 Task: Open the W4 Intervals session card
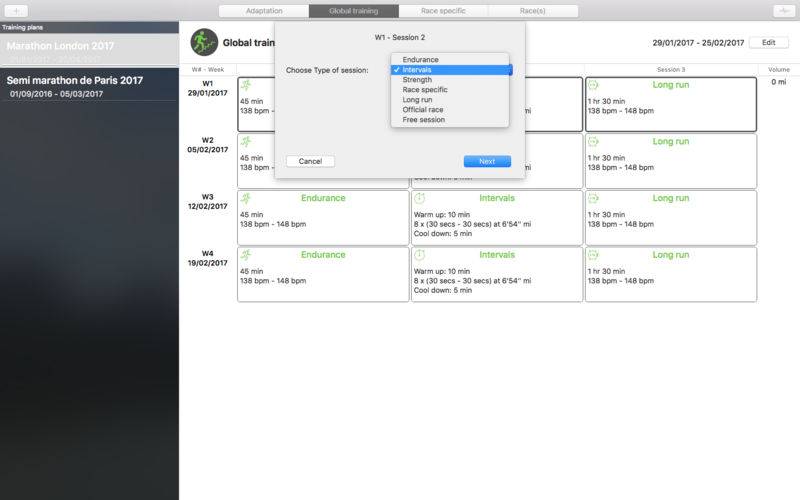point(497,274)
